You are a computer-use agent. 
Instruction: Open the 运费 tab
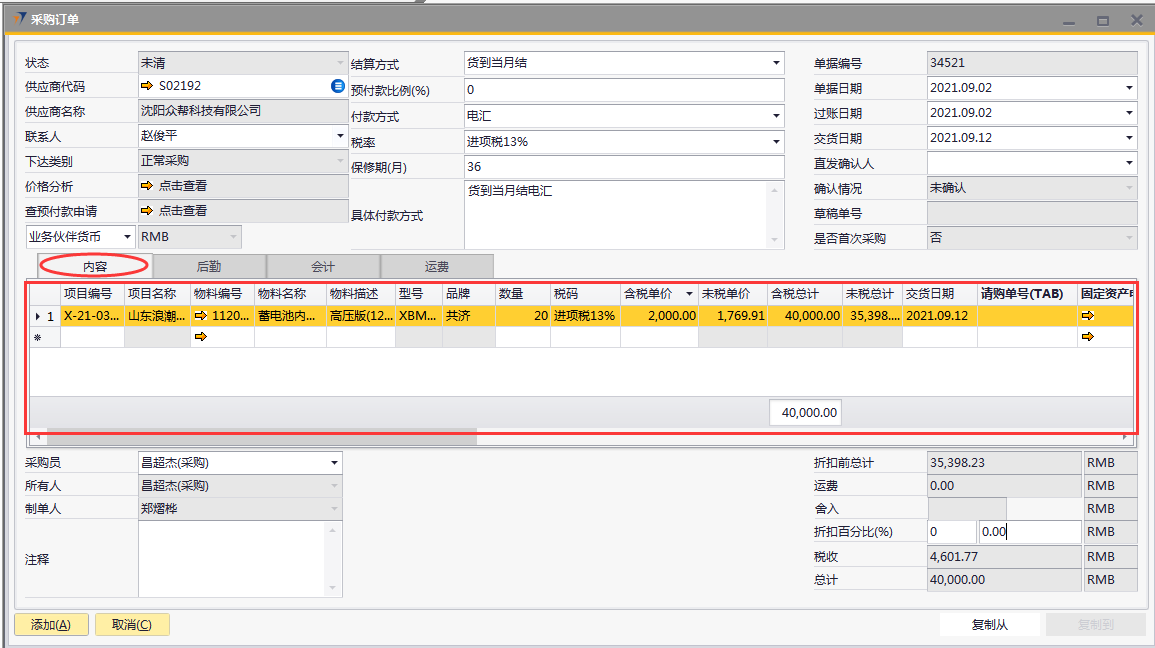tap(437, 266)
